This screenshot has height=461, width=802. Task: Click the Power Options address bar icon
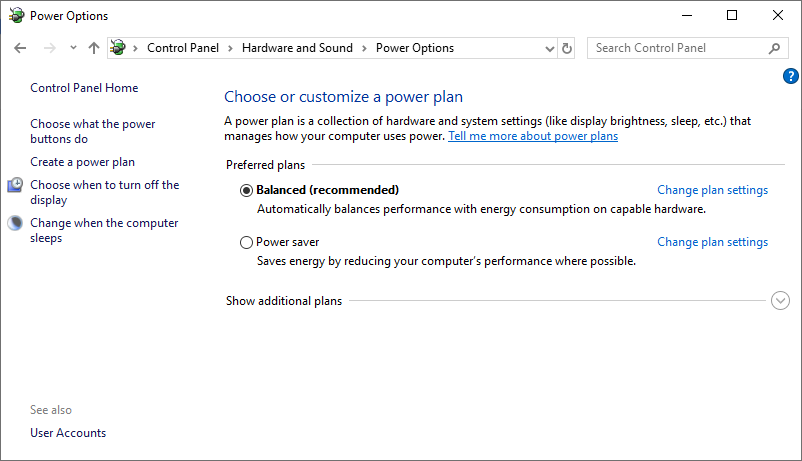(x=118, y=48)
